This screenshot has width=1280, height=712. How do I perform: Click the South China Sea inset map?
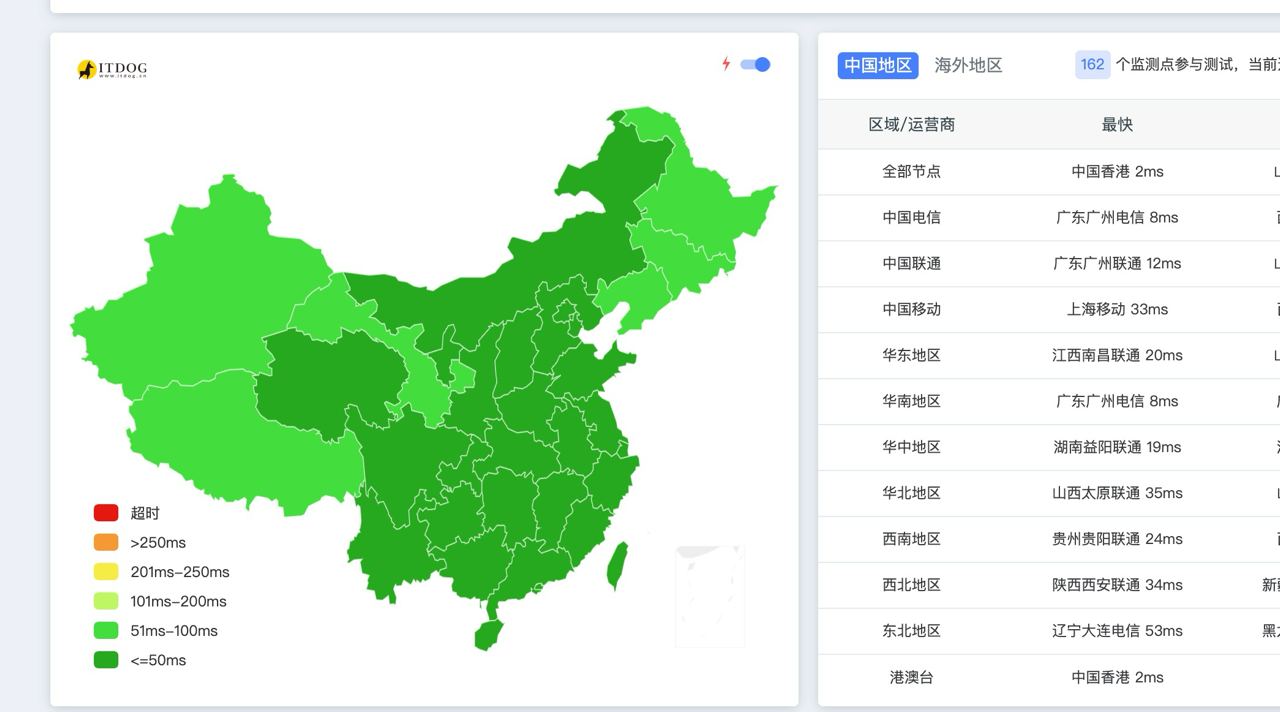tap(710, 595)
